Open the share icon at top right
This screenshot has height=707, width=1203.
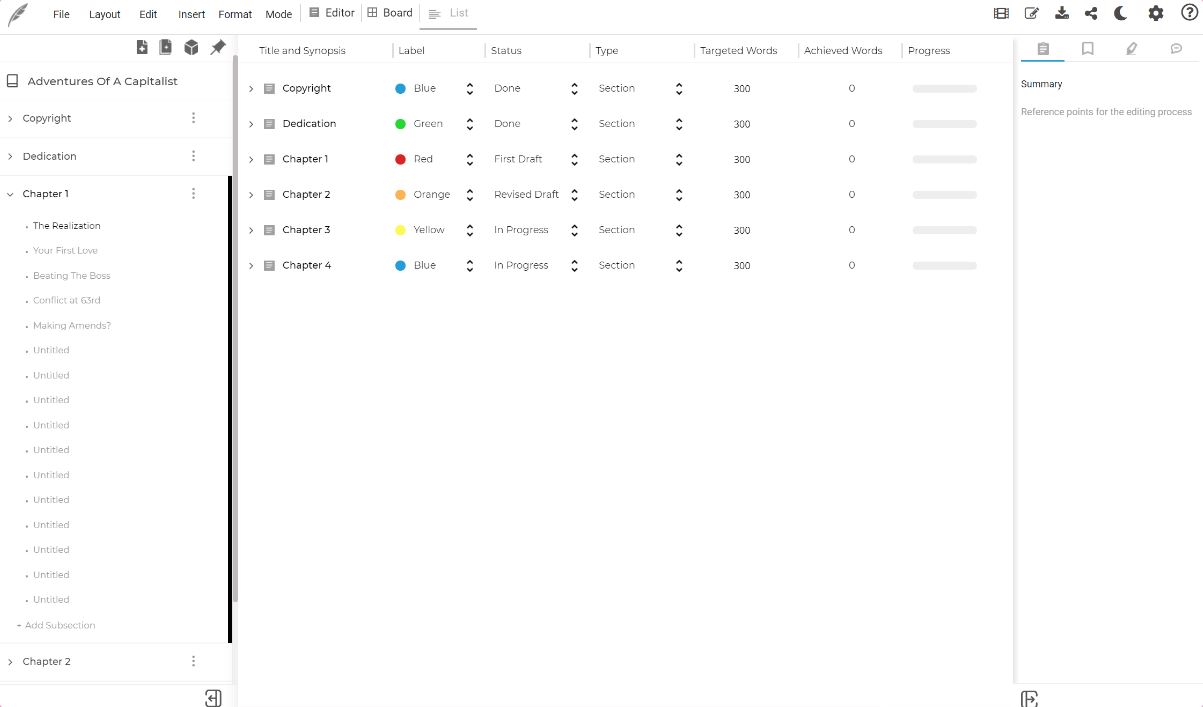(x=1090, y=13)
